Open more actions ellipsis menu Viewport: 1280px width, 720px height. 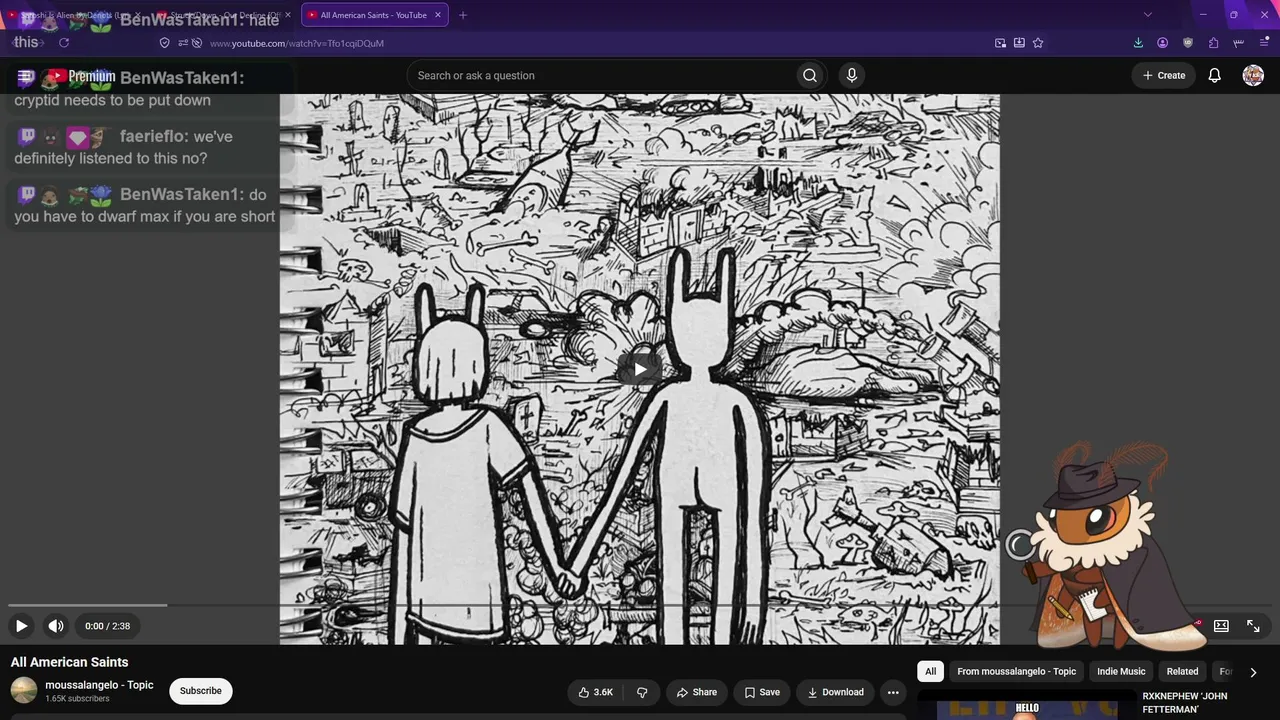[893, 692]
